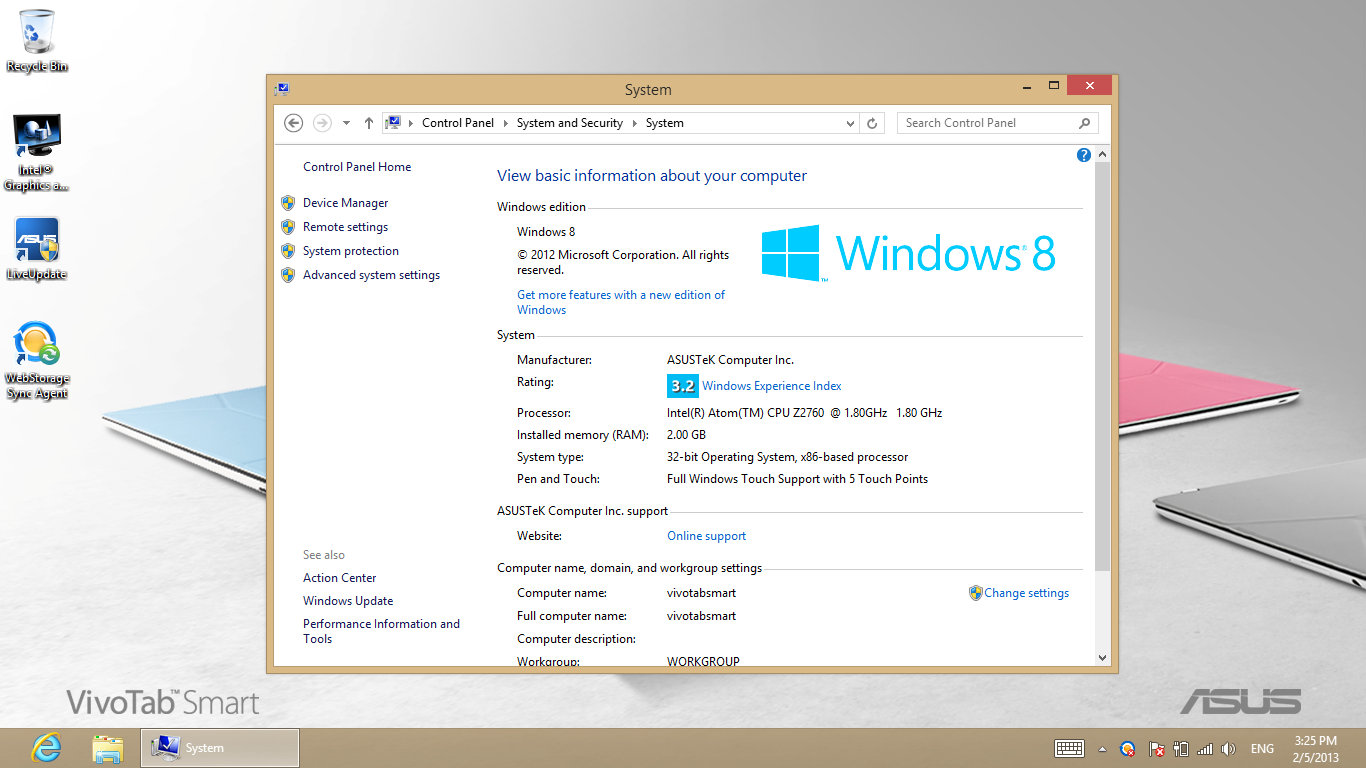The image size is (1366, 768).
Task: Open the touch keyboard from taskbar
Action: [x=1070, y=748]
